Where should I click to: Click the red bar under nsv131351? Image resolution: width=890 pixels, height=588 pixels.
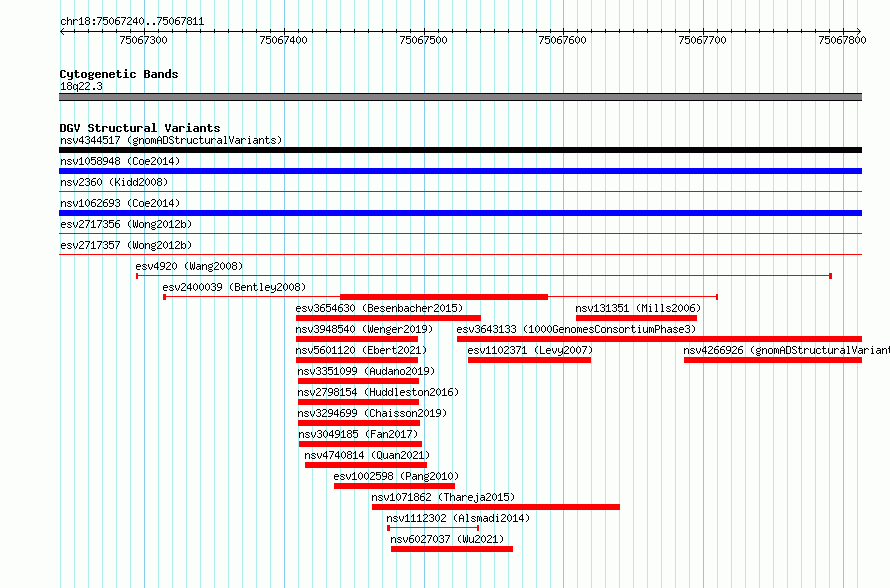point(636,318)
